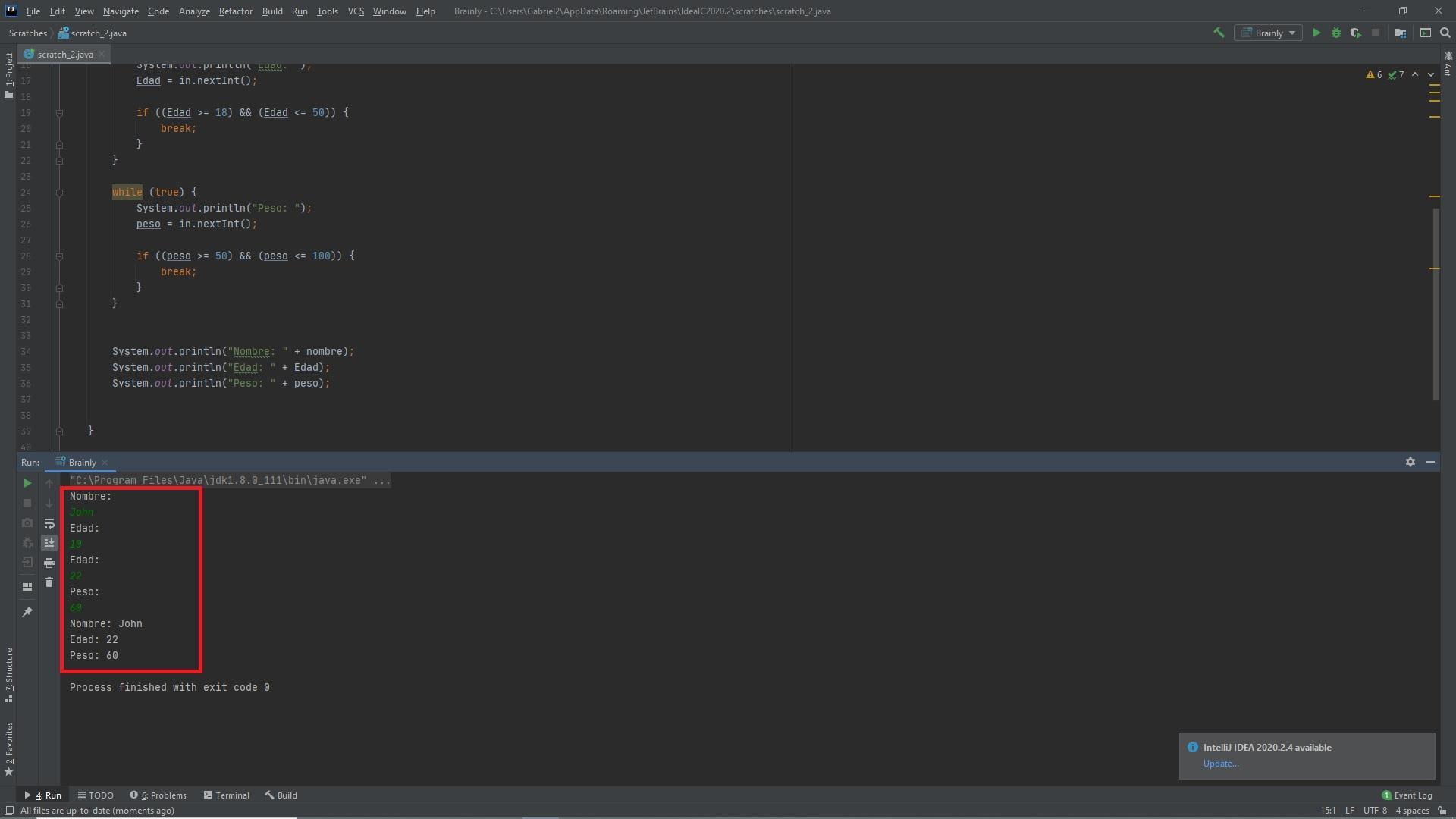Image resolution: width=1456 pixels, height=819 pixels.
Task: Click the Build Project hammer icon
Action: [1219, 33]
